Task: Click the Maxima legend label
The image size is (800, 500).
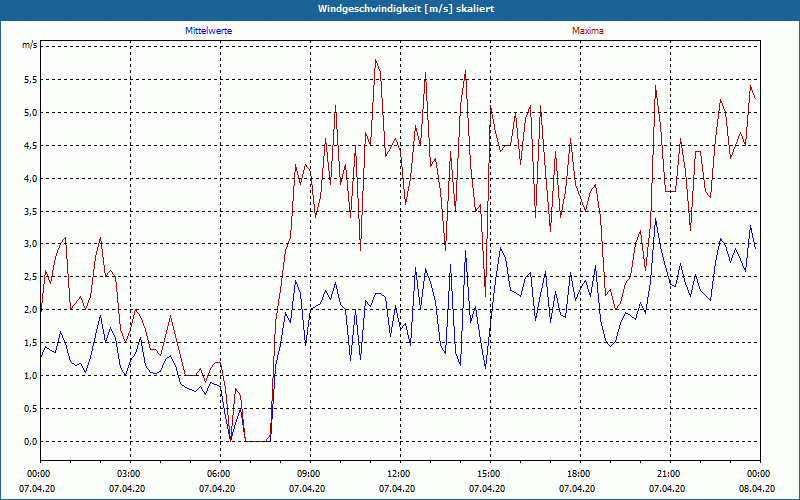Action: tap(587, 31)
